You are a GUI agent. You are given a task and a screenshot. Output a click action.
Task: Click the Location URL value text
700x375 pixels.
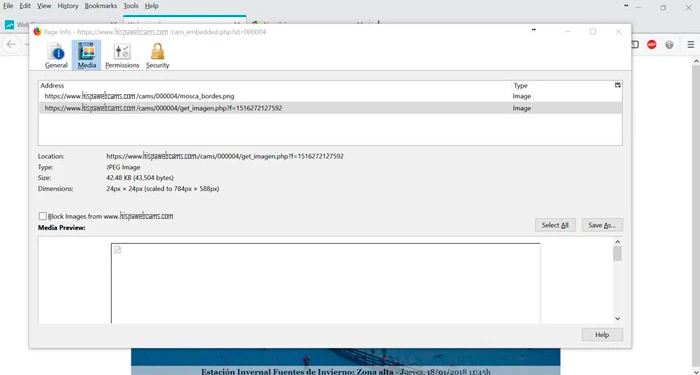[x=225, y=156]
